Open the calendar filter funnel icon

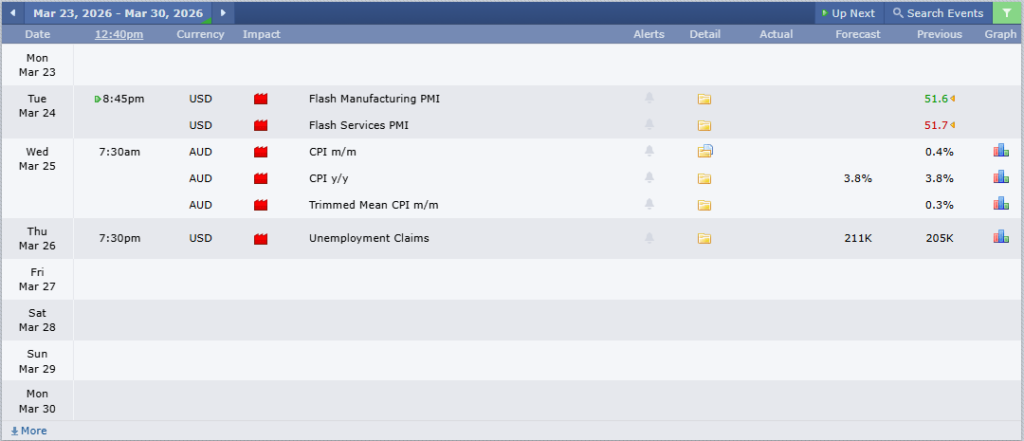1006,13
